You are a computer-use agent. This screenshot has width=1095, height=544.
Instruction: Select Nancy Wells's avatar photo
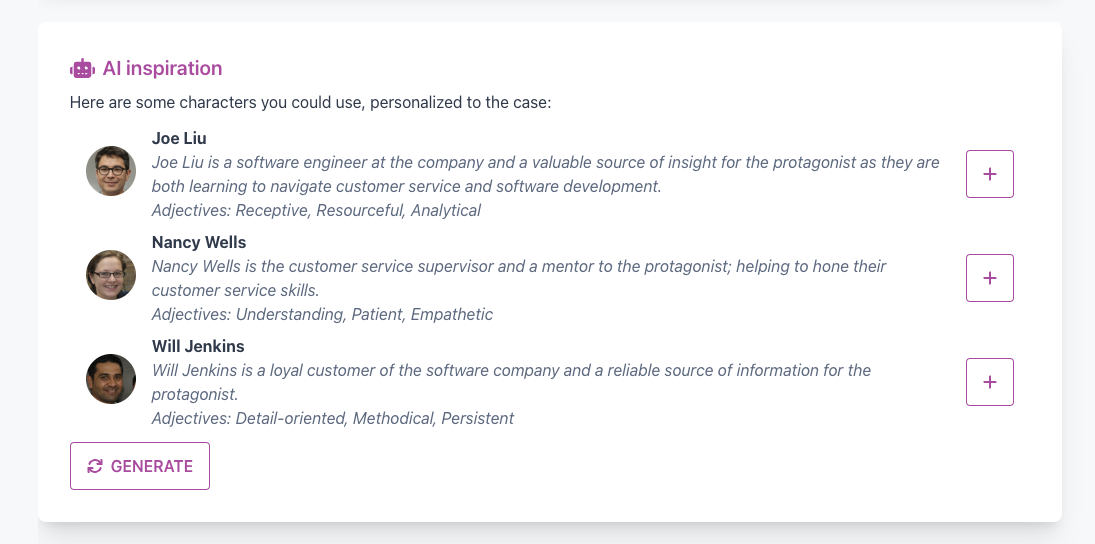coord(111,275)
